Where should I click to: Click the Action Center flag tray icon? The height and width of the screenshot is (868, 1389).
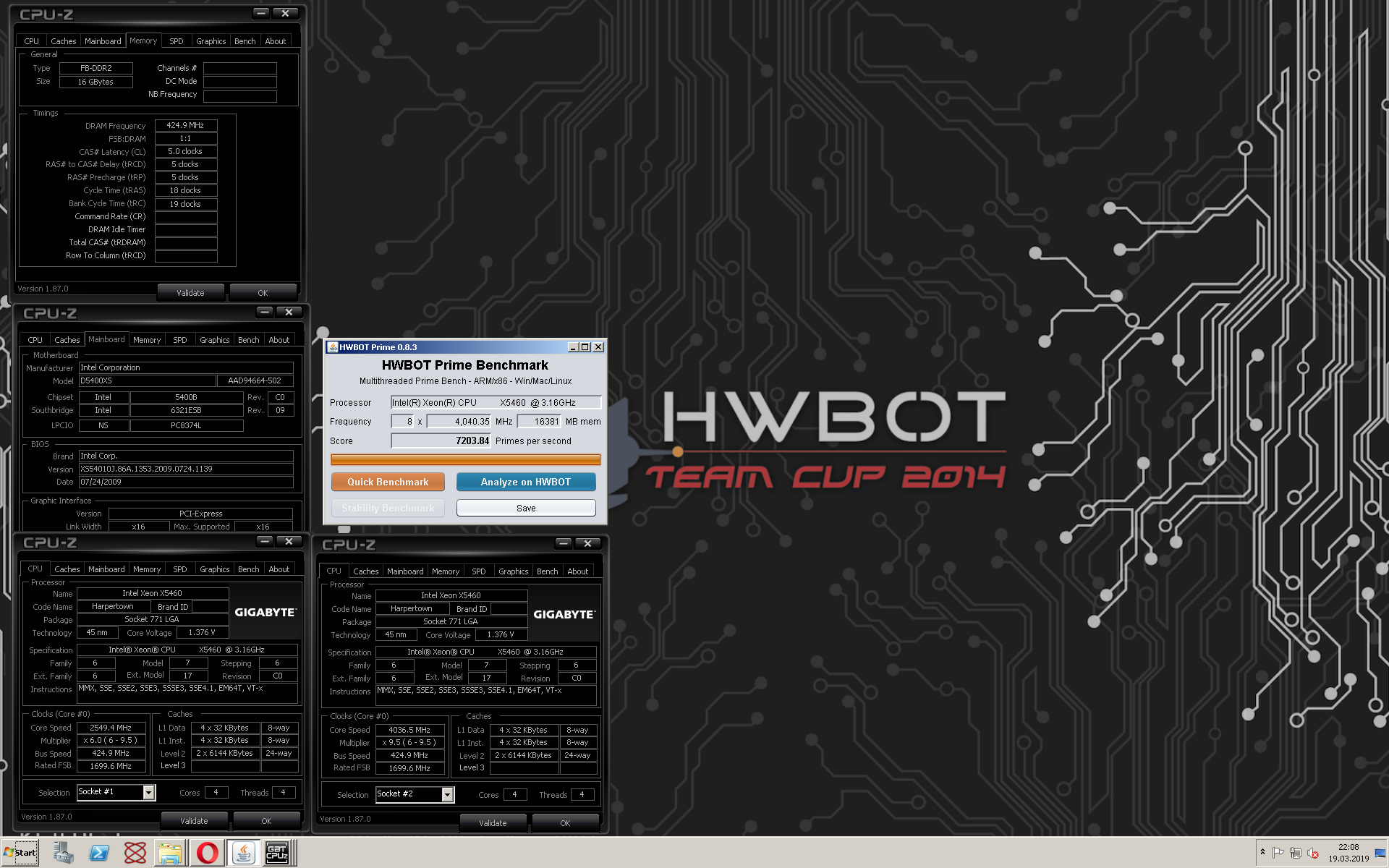1278,853
